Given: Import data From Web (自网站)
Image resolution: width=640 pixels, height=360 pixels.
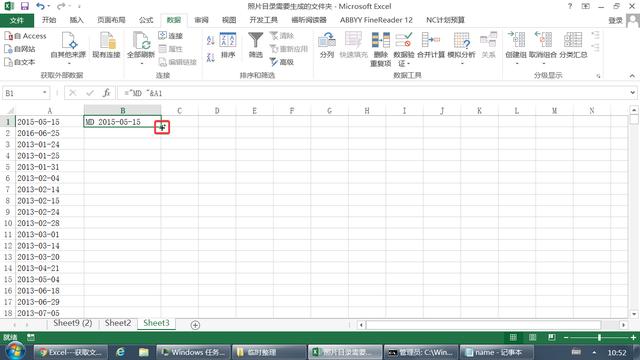Looking at the screenshot, I should pyautogui.click(x=20, y=49).
